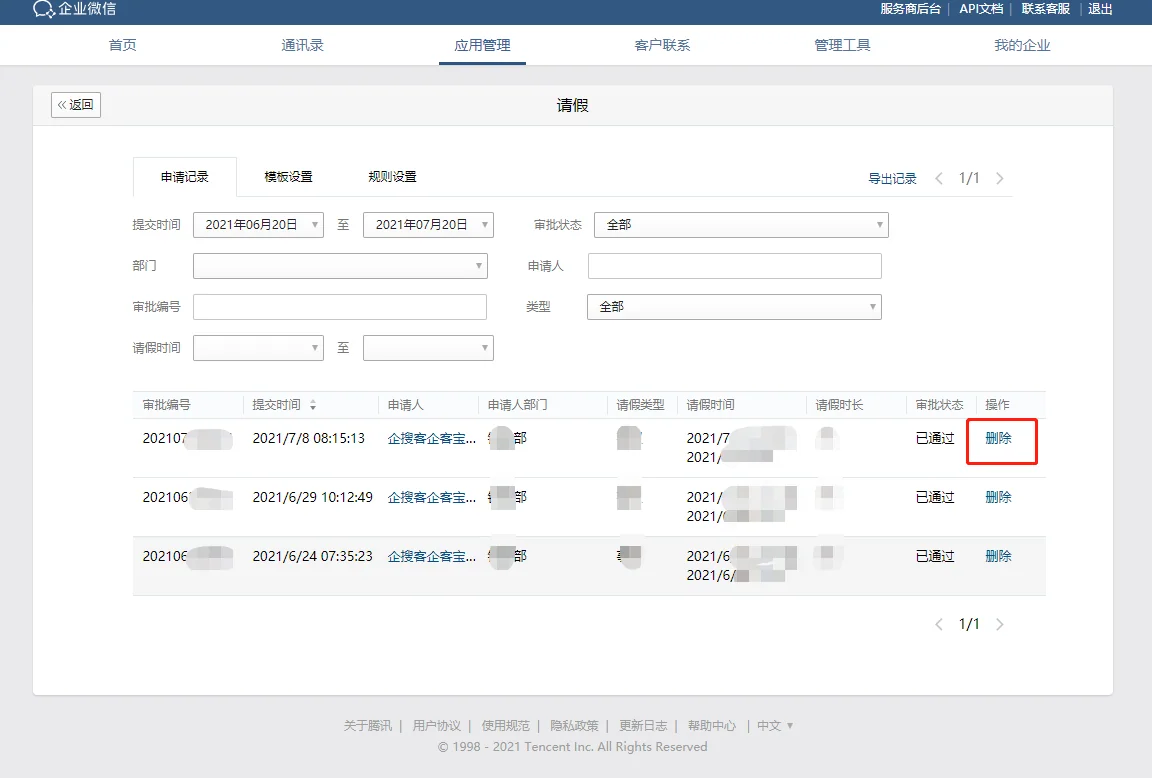This screenshot has width=1152, height=778.
Task: Open the 我的企业 navigation tab
Action: (1022, 46)
